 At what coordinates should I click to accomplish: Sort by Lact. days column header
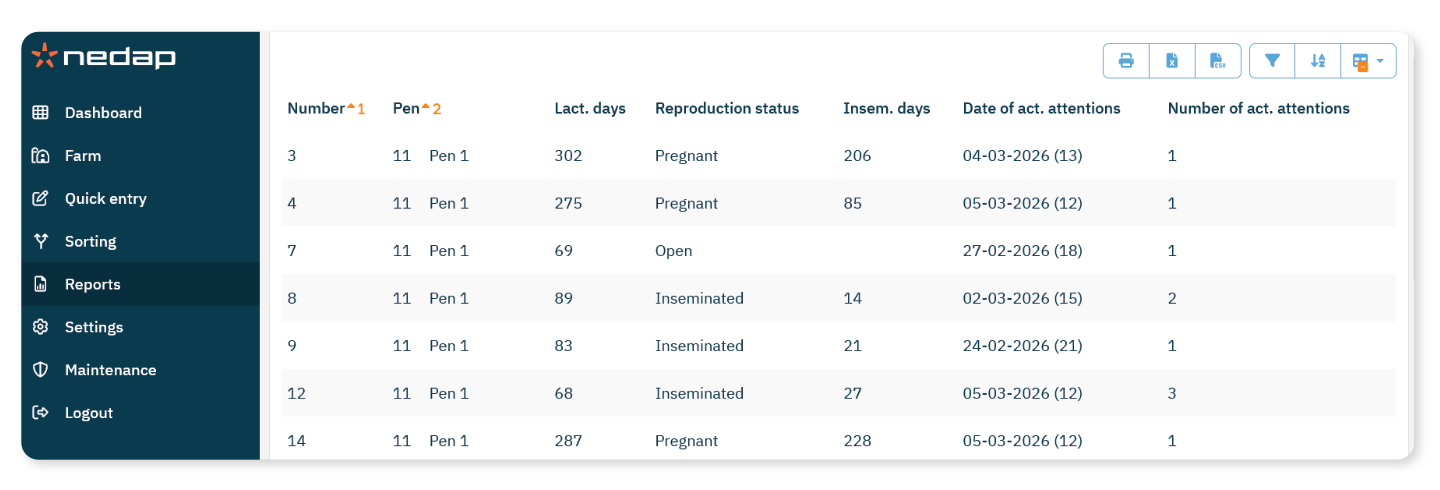590,109
